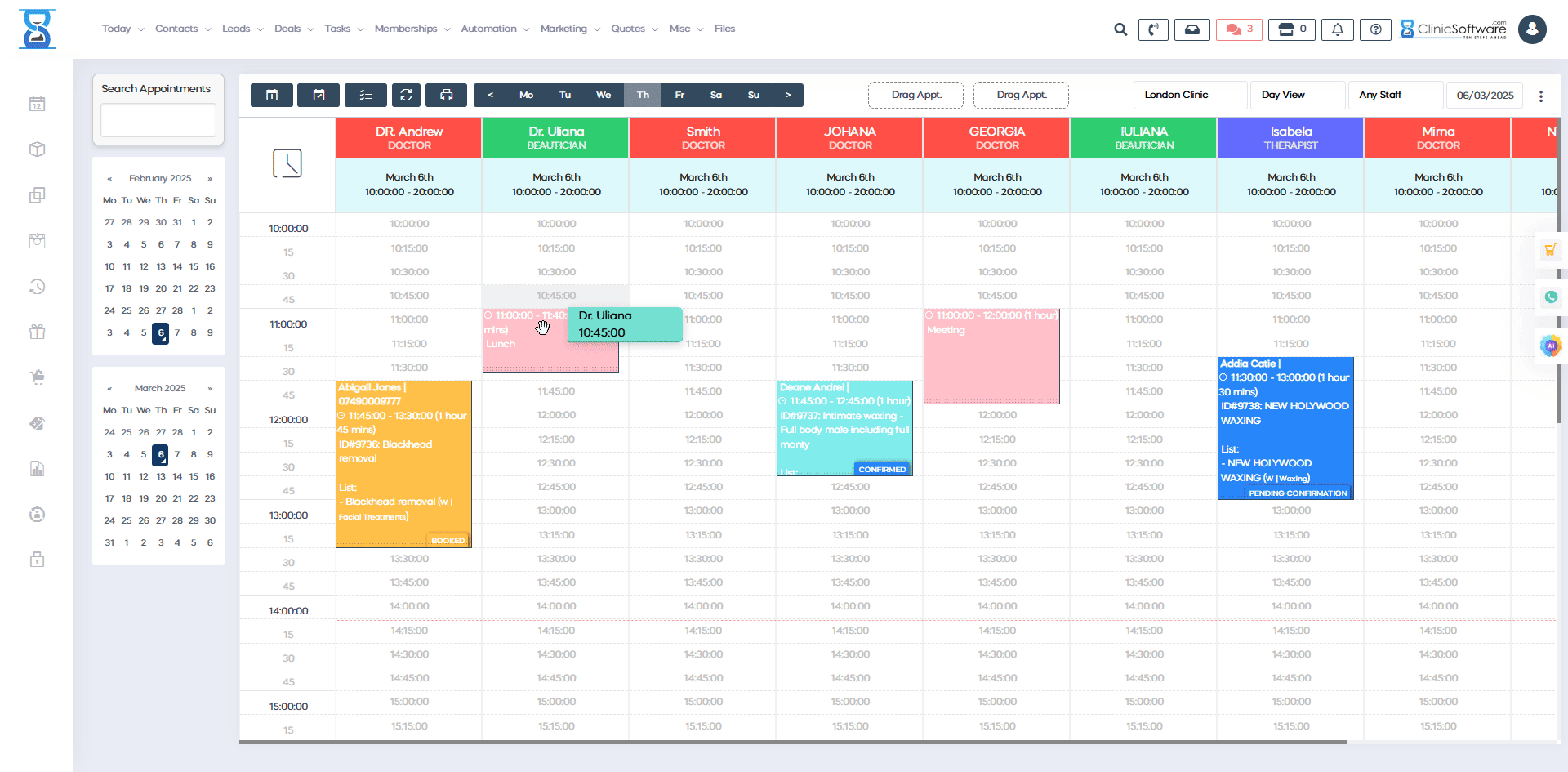Viewport: 1568px width, 772px height.
Task: Click the Drag Appt button
Action: (x=915, y=95)
